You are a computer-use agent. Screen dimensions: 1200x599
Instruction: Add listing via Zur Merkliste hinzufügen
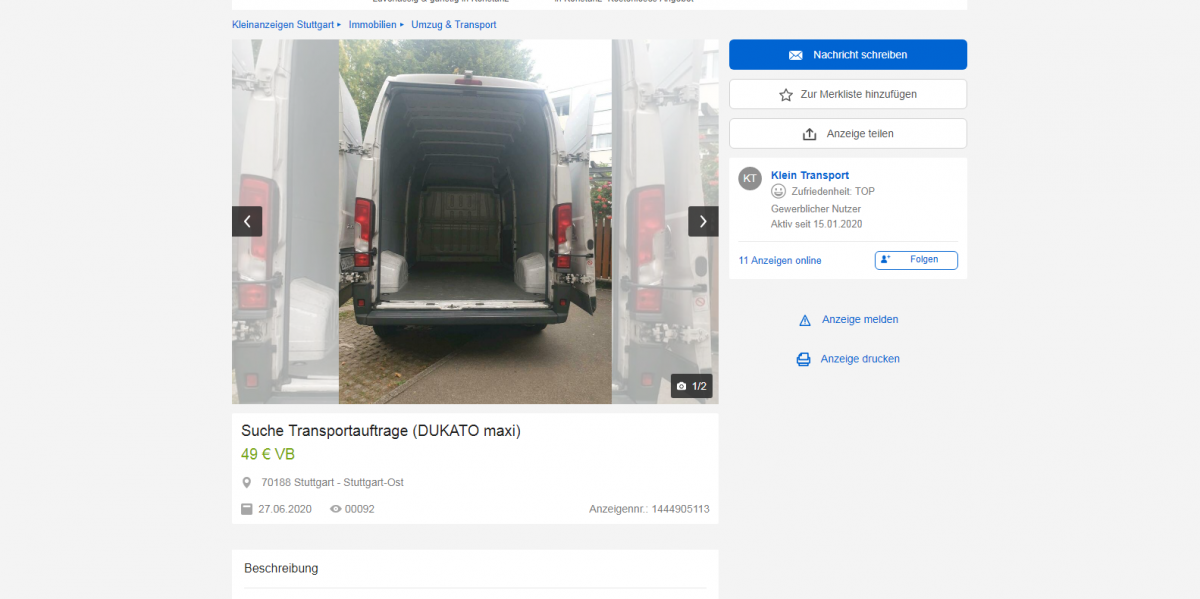coord(848,94)
